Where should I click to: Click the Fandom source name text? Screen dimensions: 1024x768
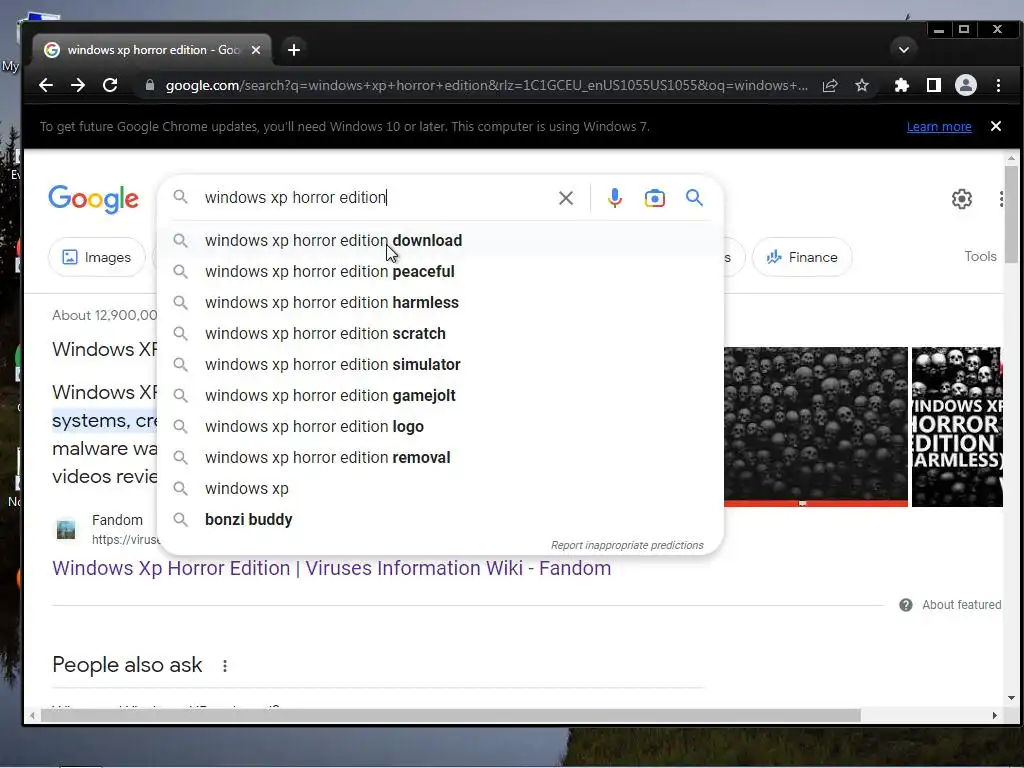pos(117,520)
